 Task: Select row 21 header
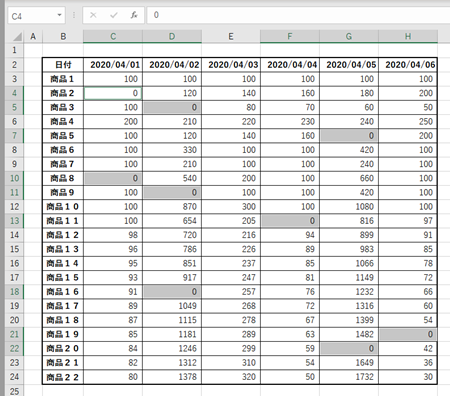(14, 334)
